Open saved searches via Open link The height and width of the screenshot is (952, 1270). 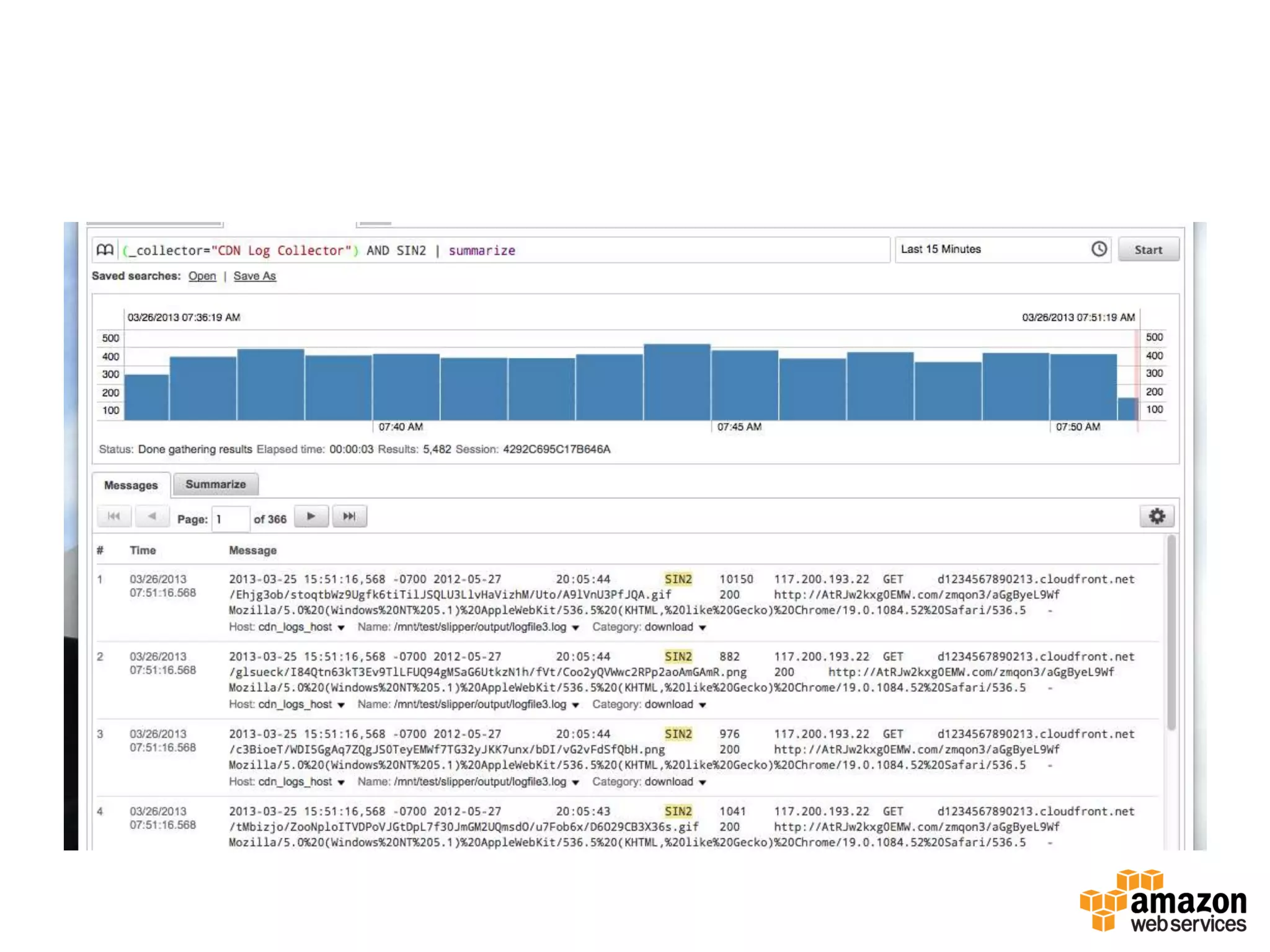click(202, 276)
